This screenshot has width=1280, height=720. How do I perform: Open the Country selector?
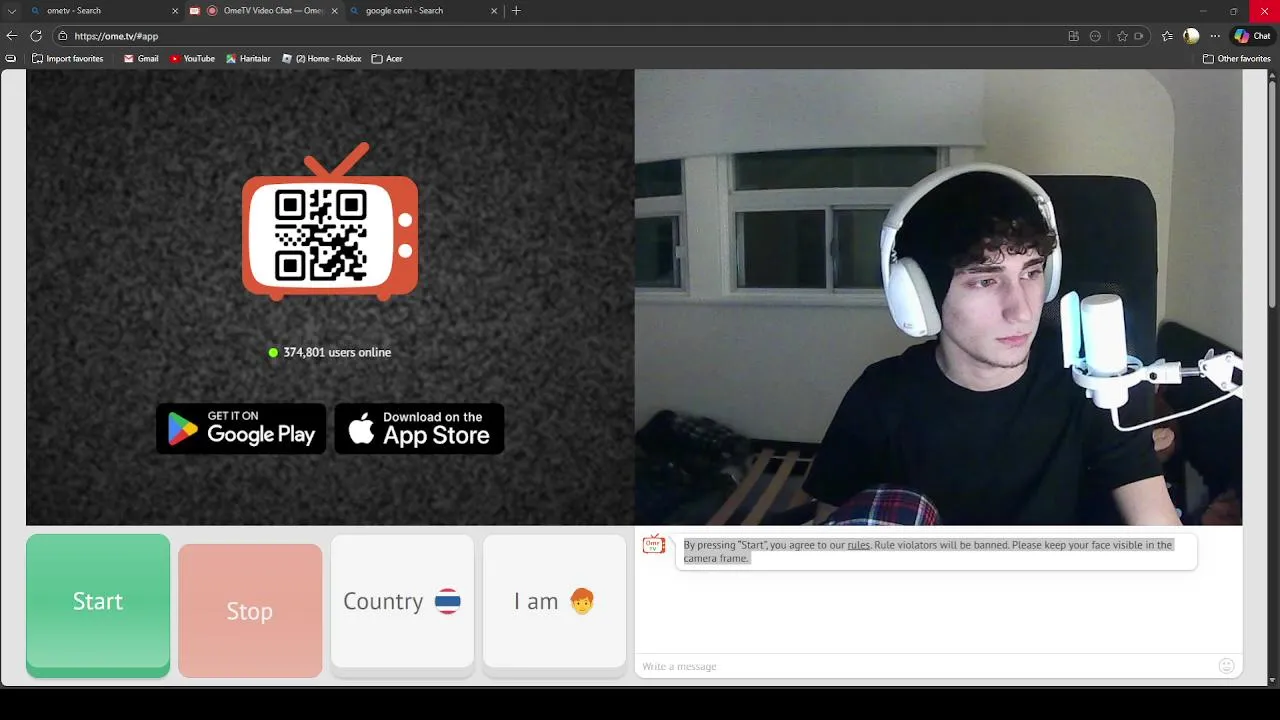(x=402, y=601)
